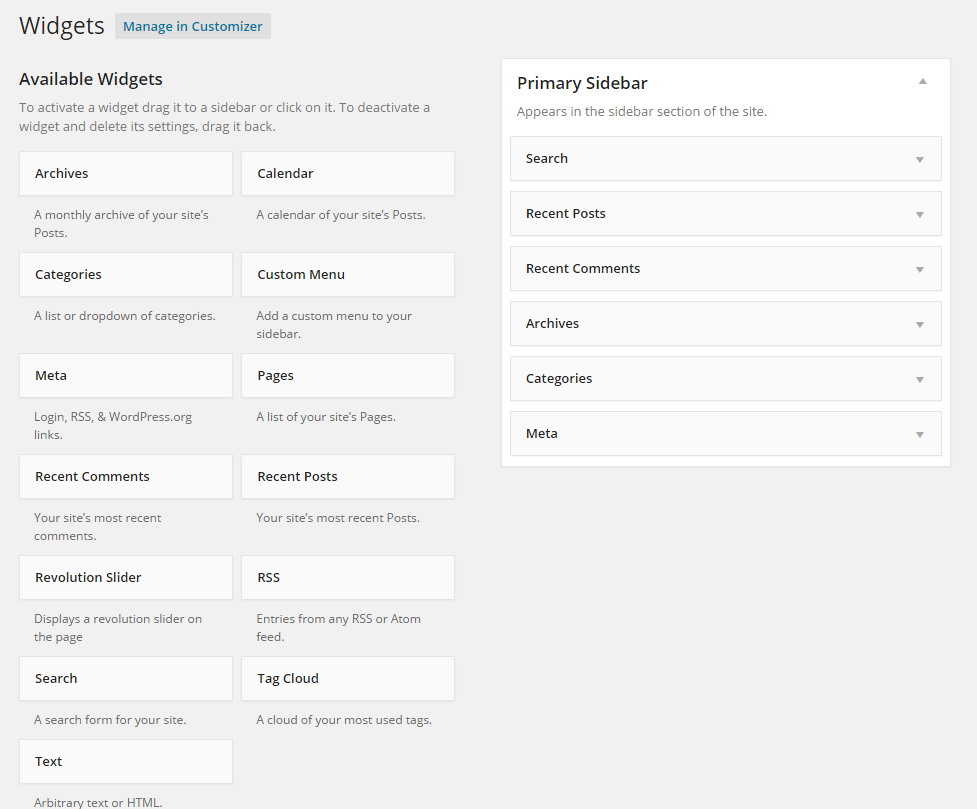Expand the Meta sidebar widget arrow
This screenshot has height=809, width=977.
(920, 434)
